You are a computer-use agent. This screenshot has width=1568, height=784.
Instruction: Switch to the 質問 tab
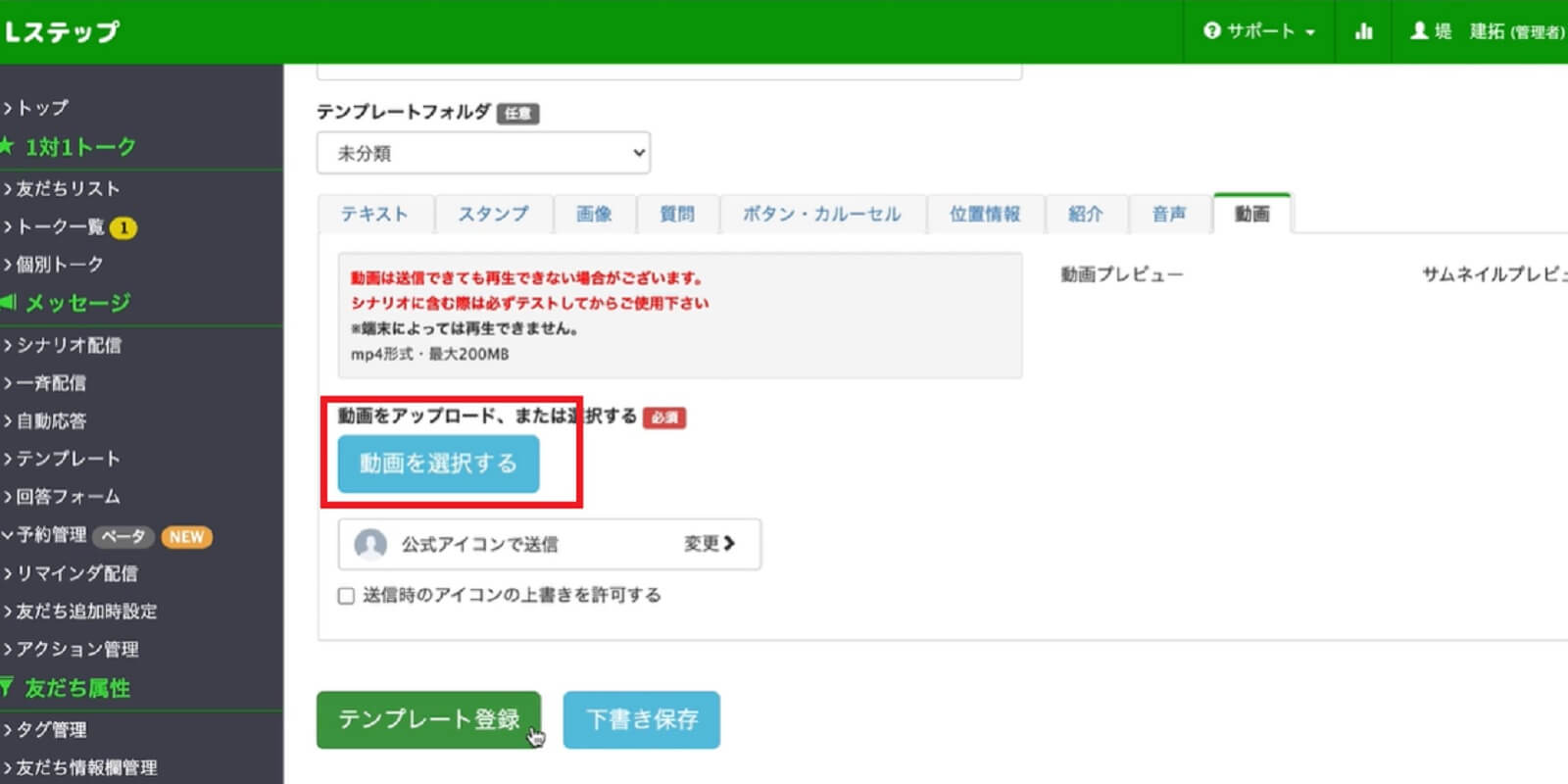coord(677,214)
